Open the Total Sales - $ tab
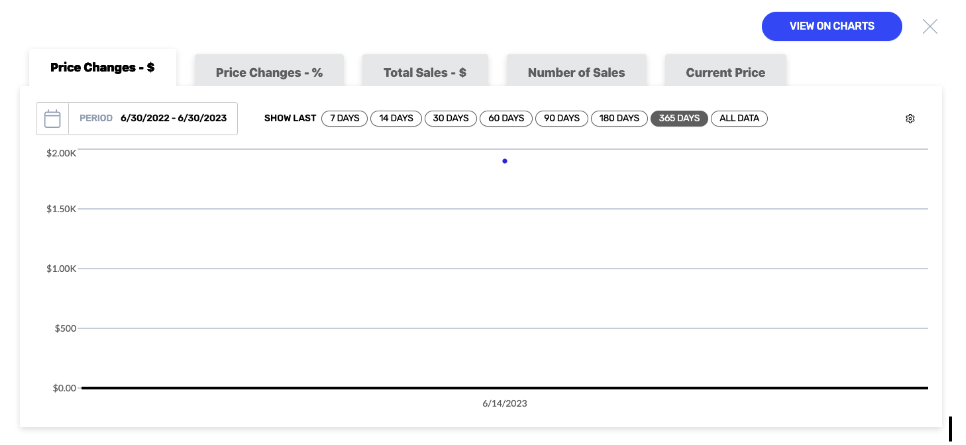966x445 pixels. tap(425, 72)
